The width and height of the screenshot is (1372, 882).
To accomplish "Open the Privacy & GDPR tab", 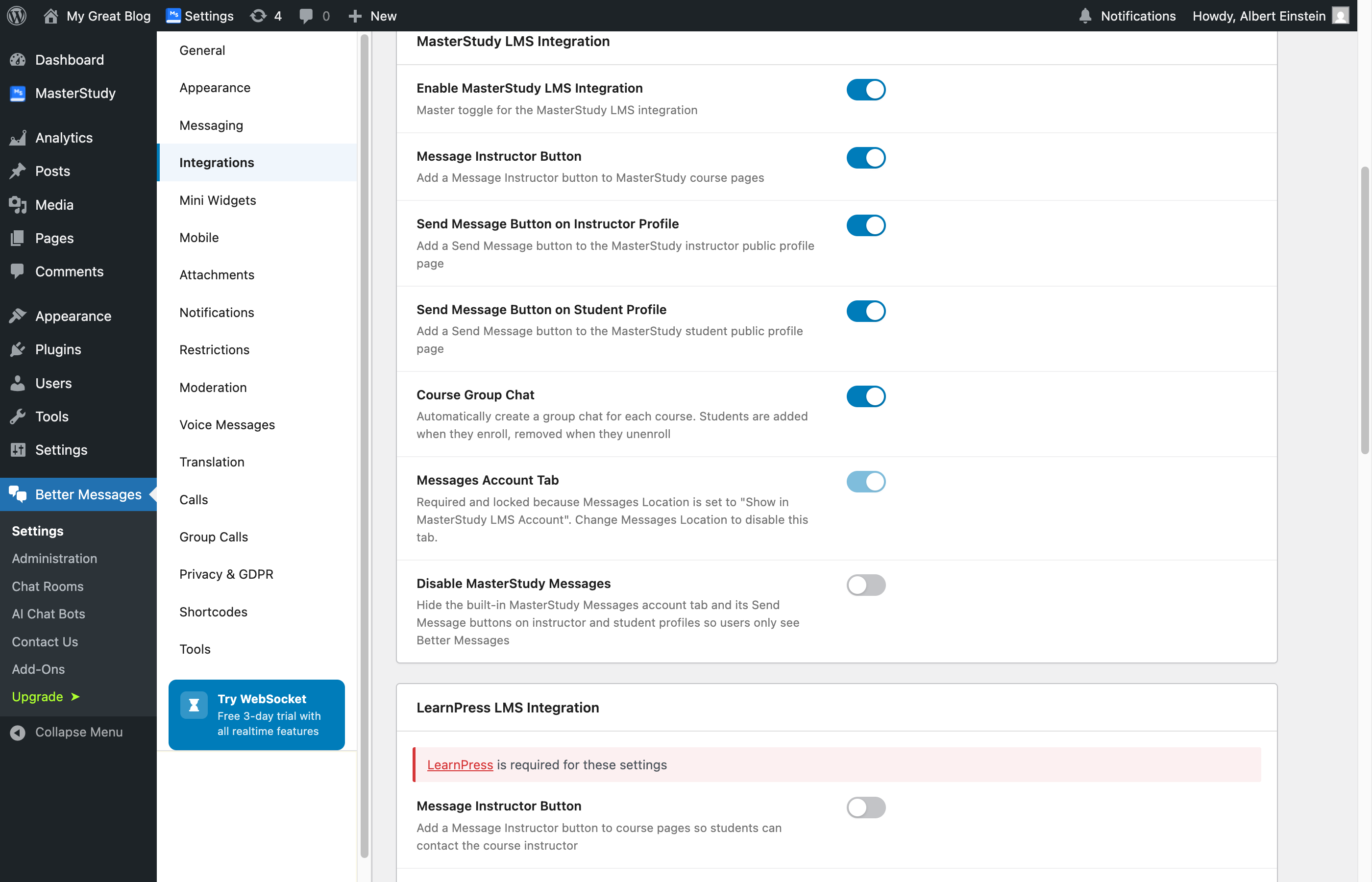I will (x=257, y=574).
